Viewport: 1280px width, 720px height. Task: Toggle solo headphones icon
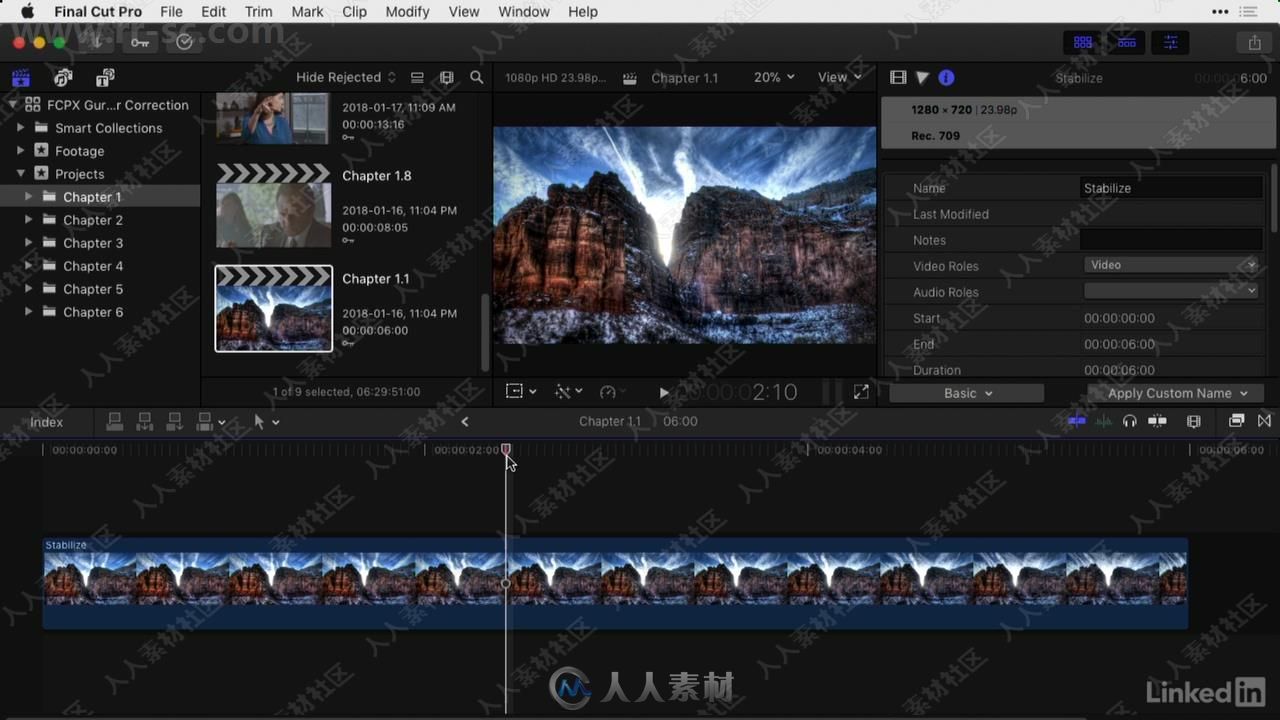coord(1130,422)
